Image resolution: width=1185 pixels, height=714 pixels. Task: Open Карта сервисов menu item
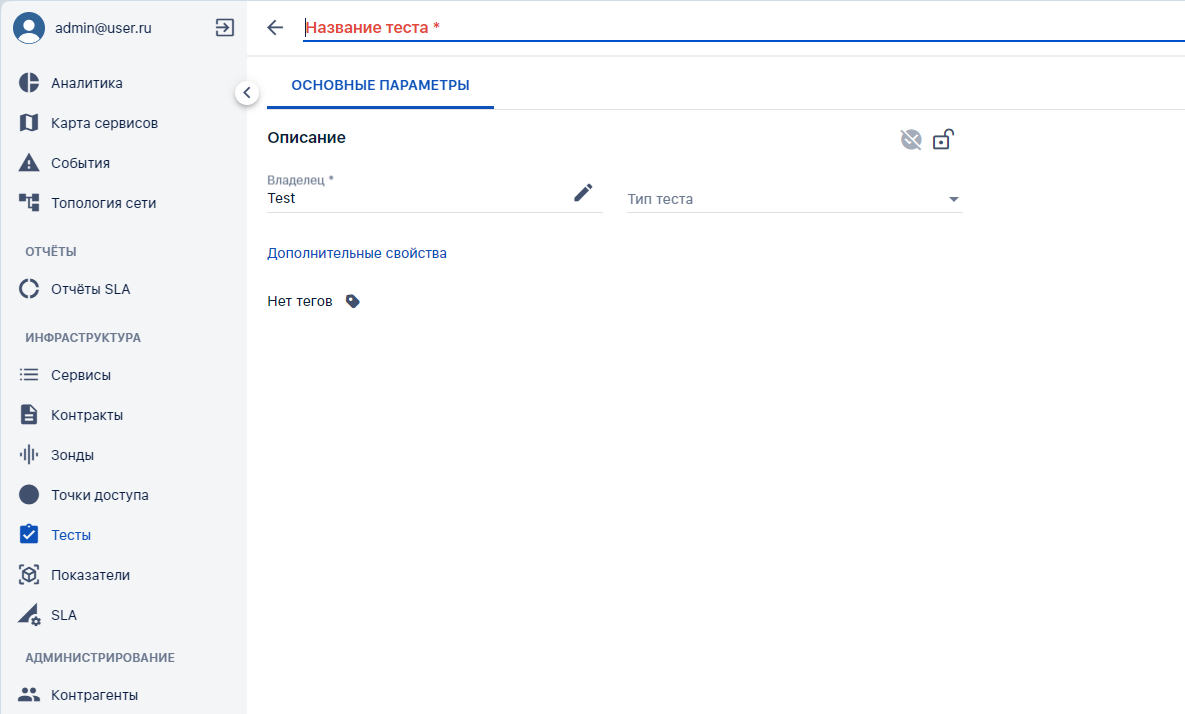[x=104, y=123]
